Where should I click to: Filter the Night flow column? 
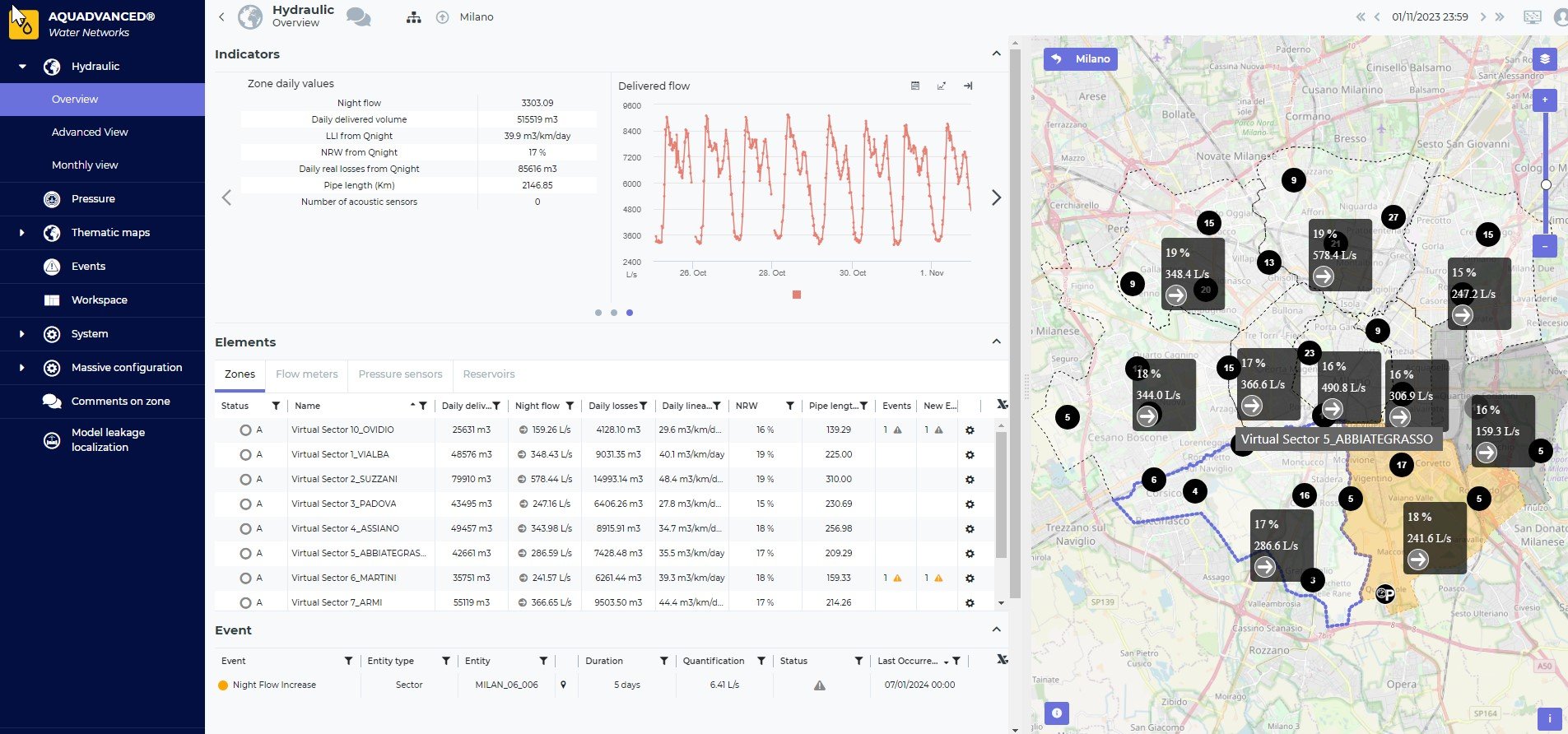tap(570, 406)
